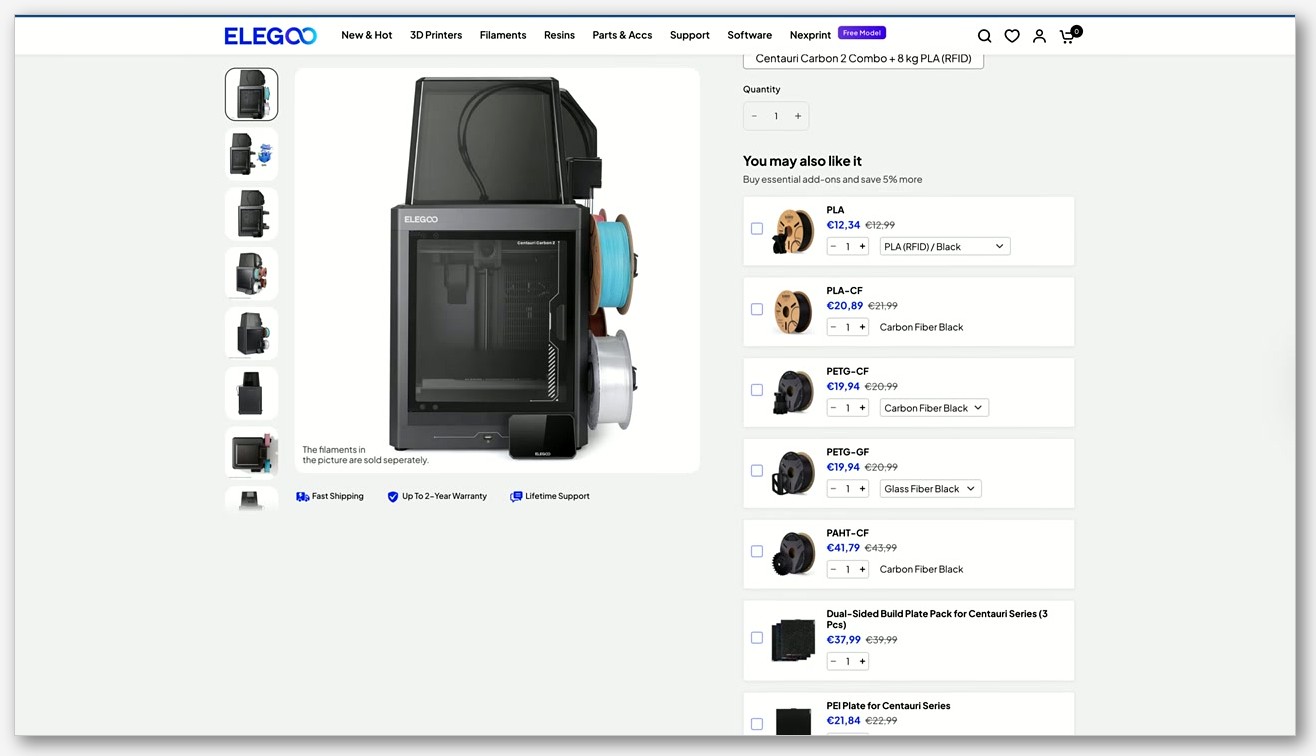The height and width of the screenshot is (756, 1316).
Task: Select the third product thumbnail
Action: coord(251,214)
